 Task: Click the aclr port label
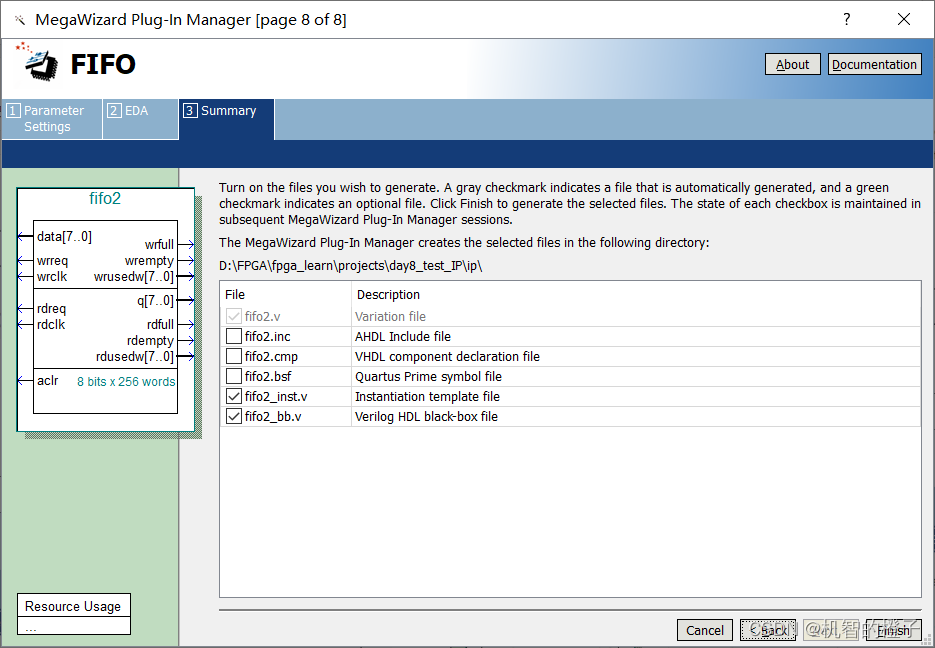pyautogui.click(x=48, y=380)
